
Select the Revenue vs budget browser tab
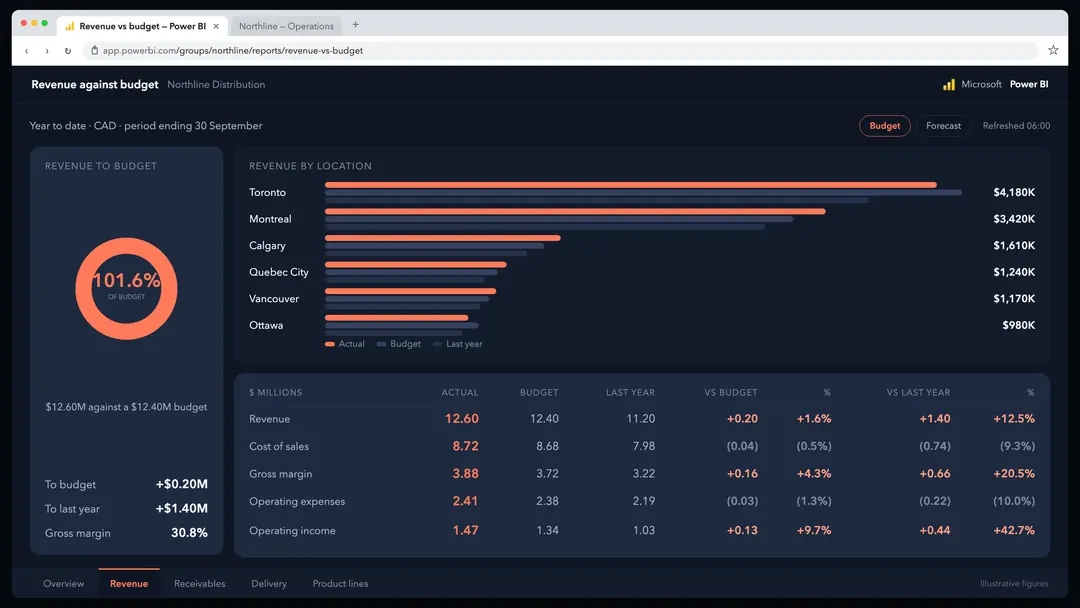click(x=143, y=26)
